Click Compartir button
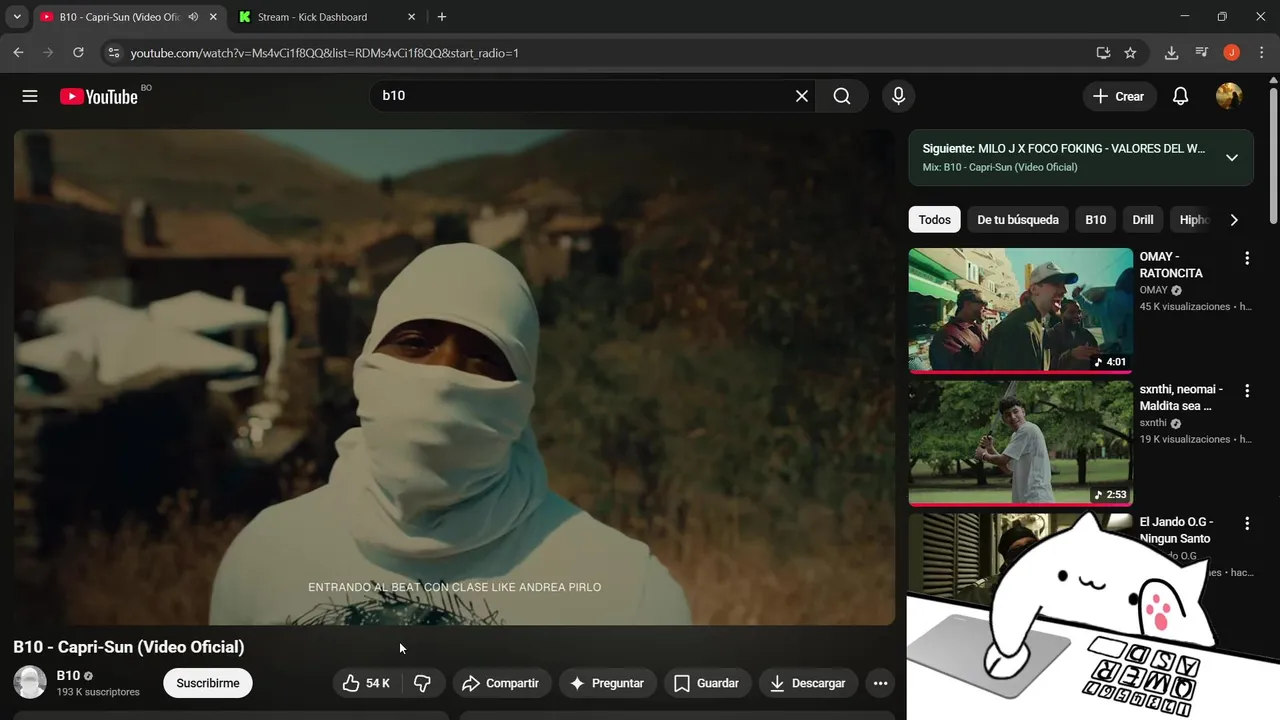This screenshot has height=720, width=1280. (x=502, y=683)
